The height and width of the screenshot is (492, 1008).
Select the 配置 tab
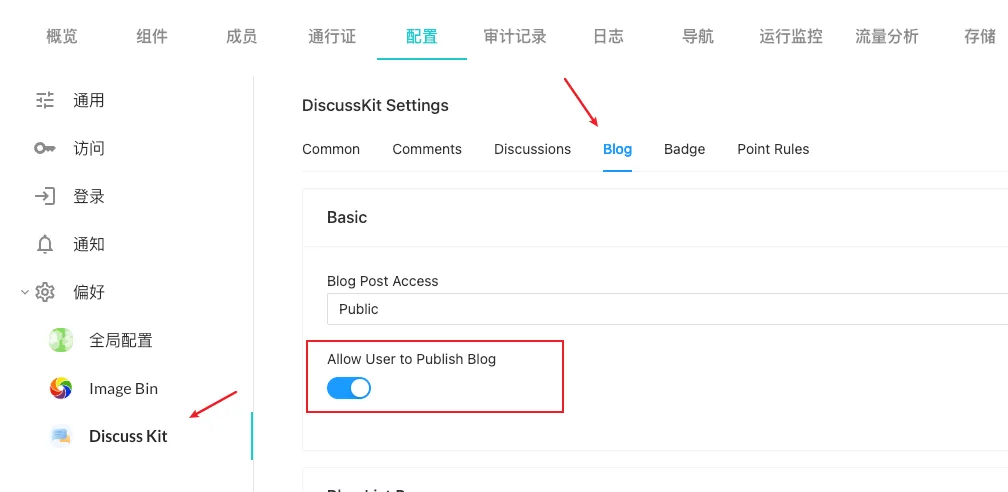[x=422, y=36]
